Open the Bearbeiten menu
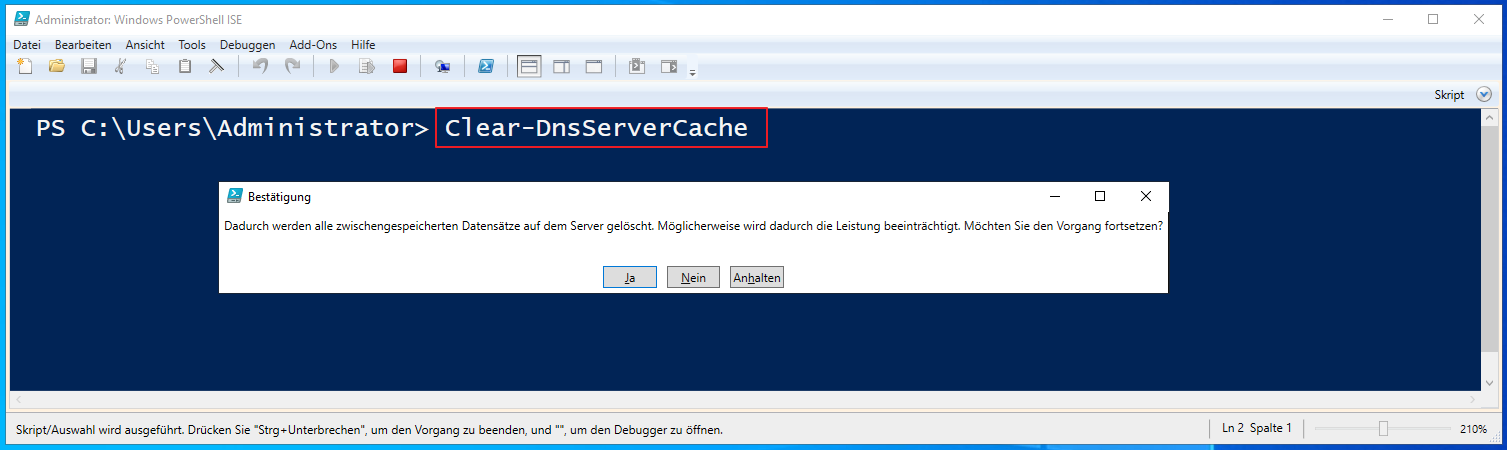This screenshot has width=1507, height=450. point(83,45)
